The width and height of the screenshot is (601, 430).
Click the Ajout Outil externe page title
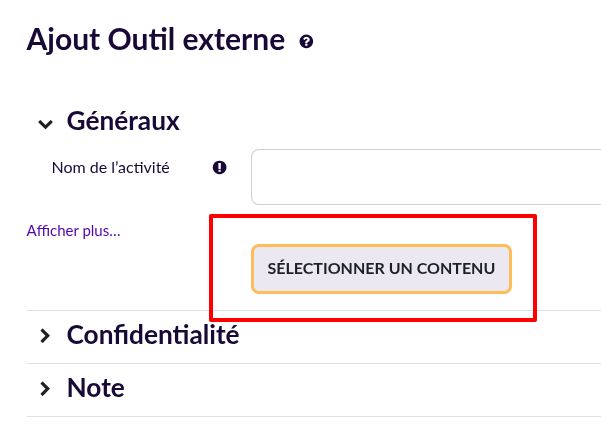(x=155, y=41)
